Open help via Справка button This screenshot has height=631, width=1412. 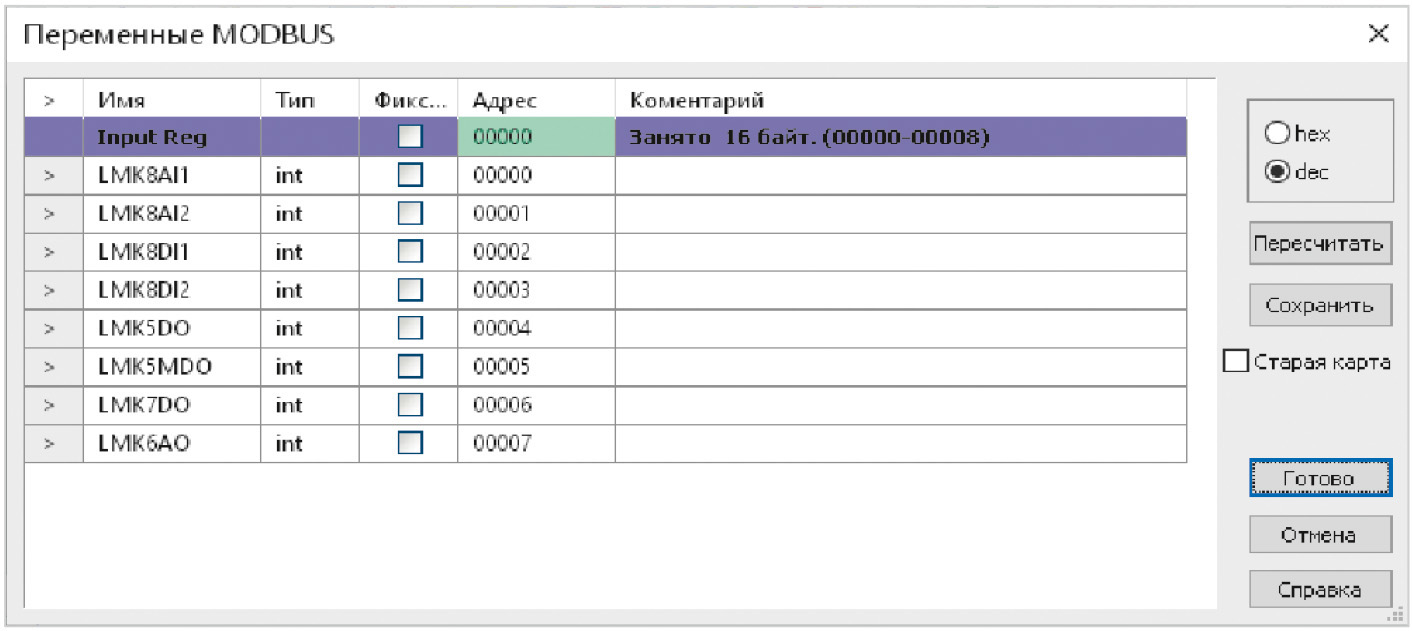[x=1319, y=590]
